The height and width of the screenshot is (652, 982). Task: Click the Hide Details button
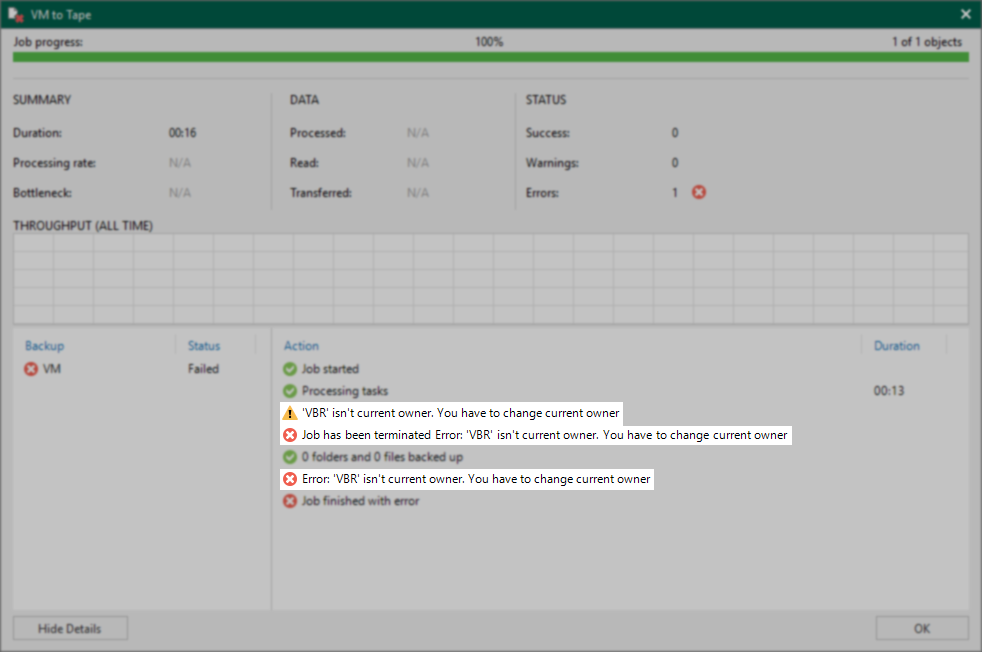coord(70,628)
